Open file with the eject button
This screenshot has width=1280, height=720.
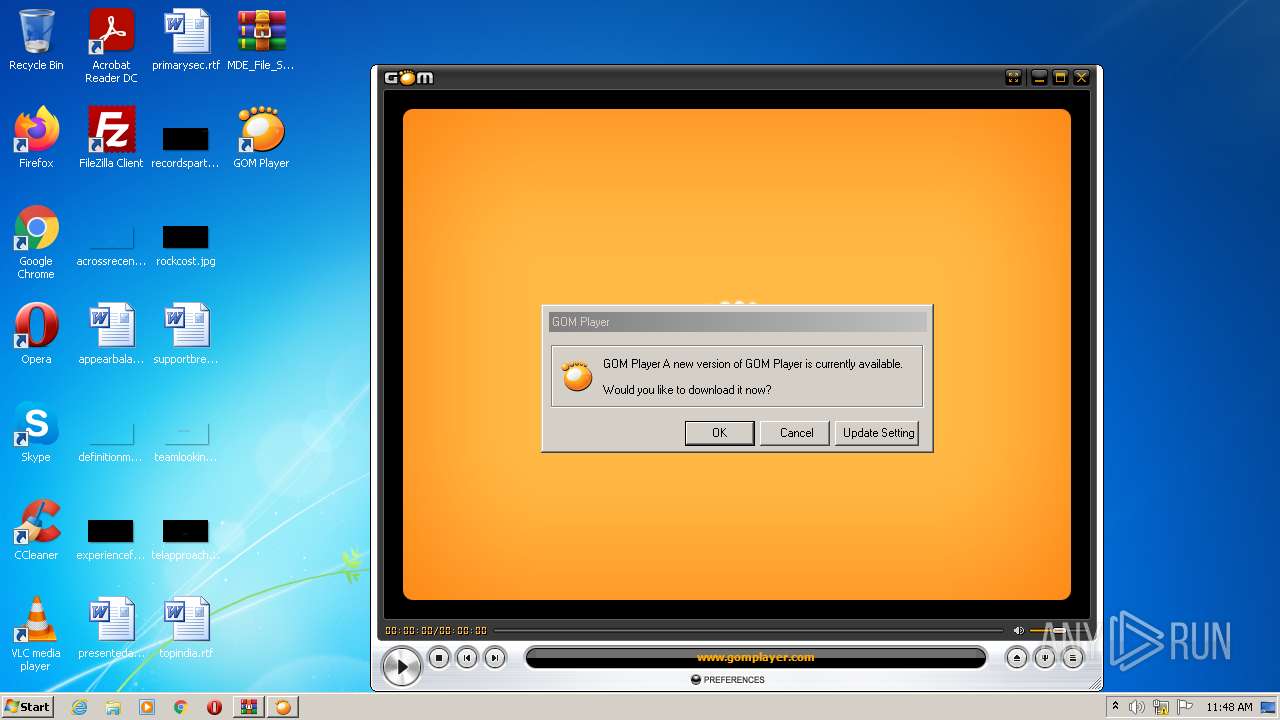[x=1016, y=658]
